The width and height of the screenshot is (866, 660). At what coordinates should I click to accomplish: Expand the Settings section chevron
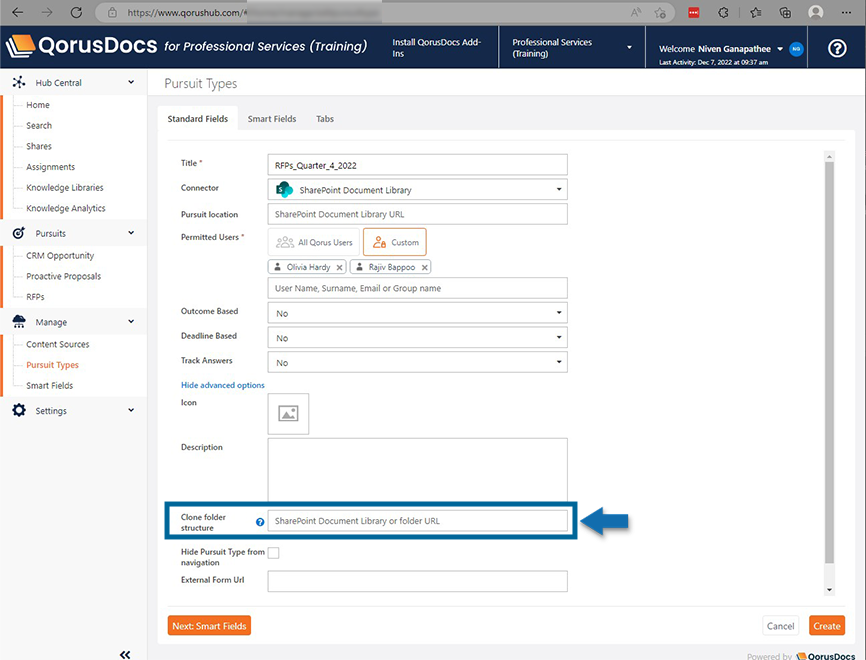point(131,410)
